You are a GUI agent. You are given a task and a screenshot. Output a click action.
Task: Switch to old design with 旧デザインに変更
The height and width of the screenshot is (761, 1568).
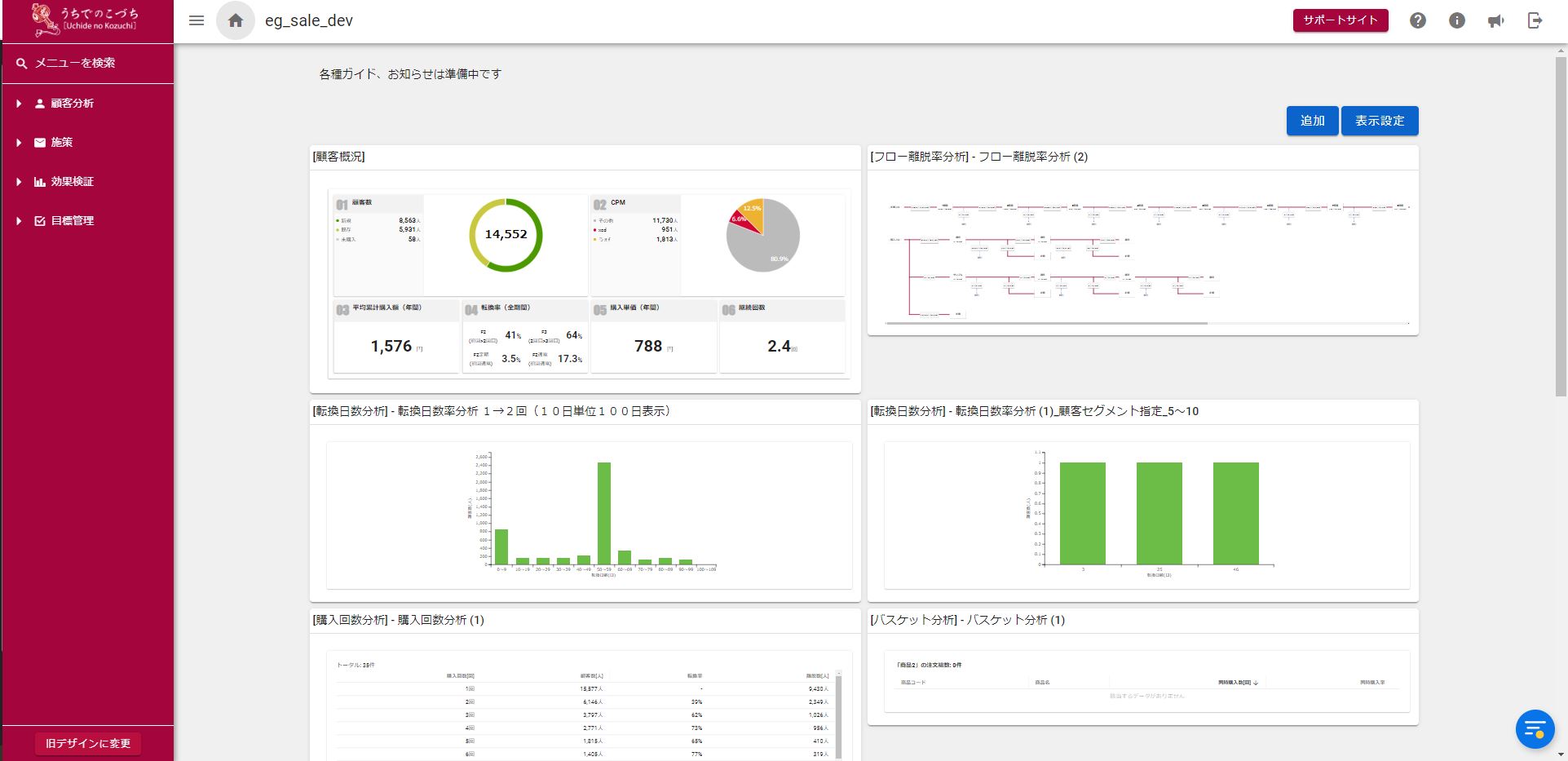coord(88,743)
